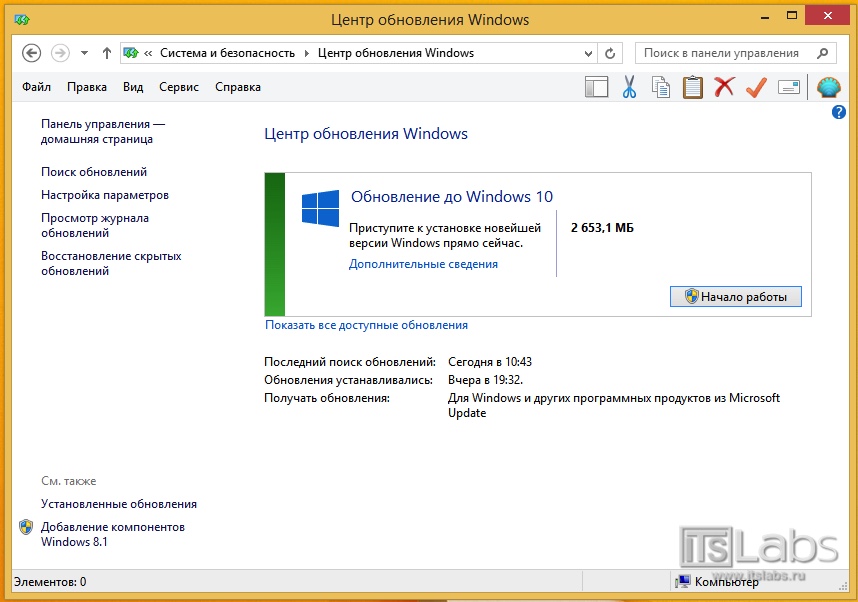The width and height of the screenshot is (858, 602).
Task: Click the Последний поиск обновлений label
Action: coord(350,362)
